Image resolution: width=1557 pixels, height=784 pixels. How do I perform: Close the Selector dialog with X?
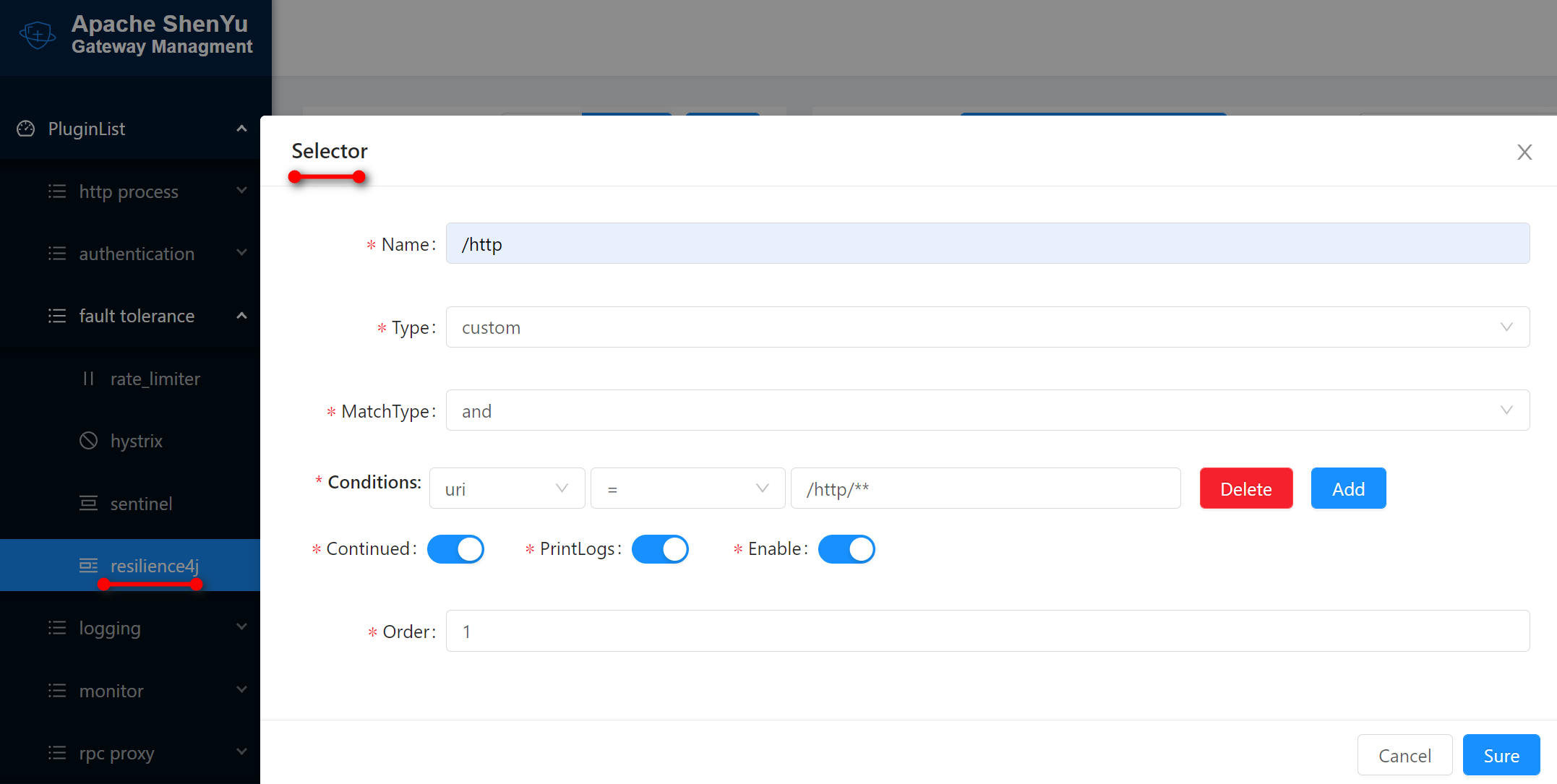click(x=1524, y=152)
